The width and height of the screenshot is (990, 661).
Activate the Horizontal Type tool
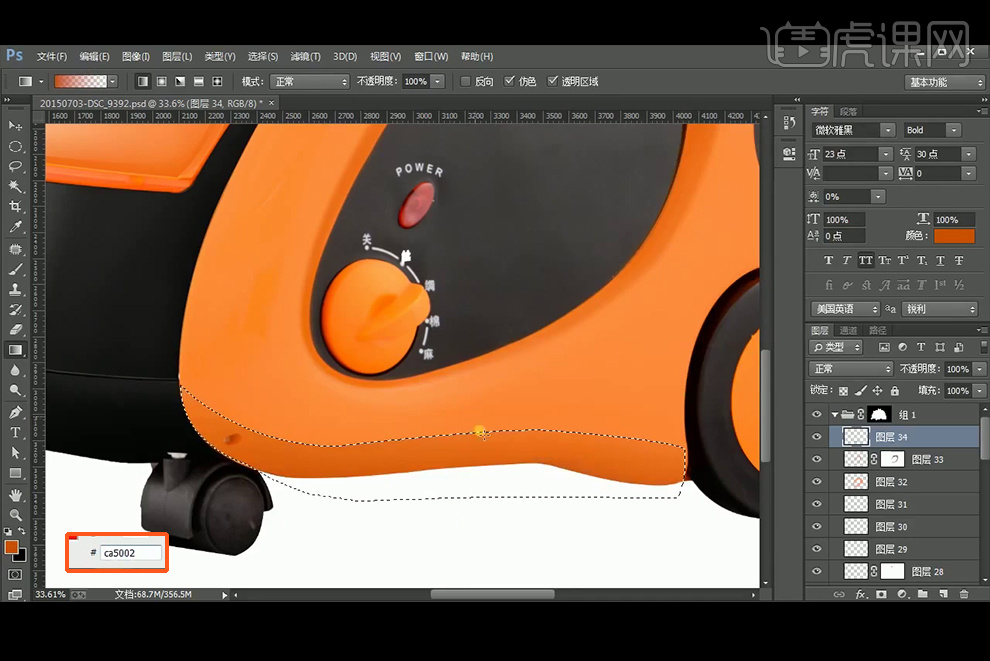(15, 432)
